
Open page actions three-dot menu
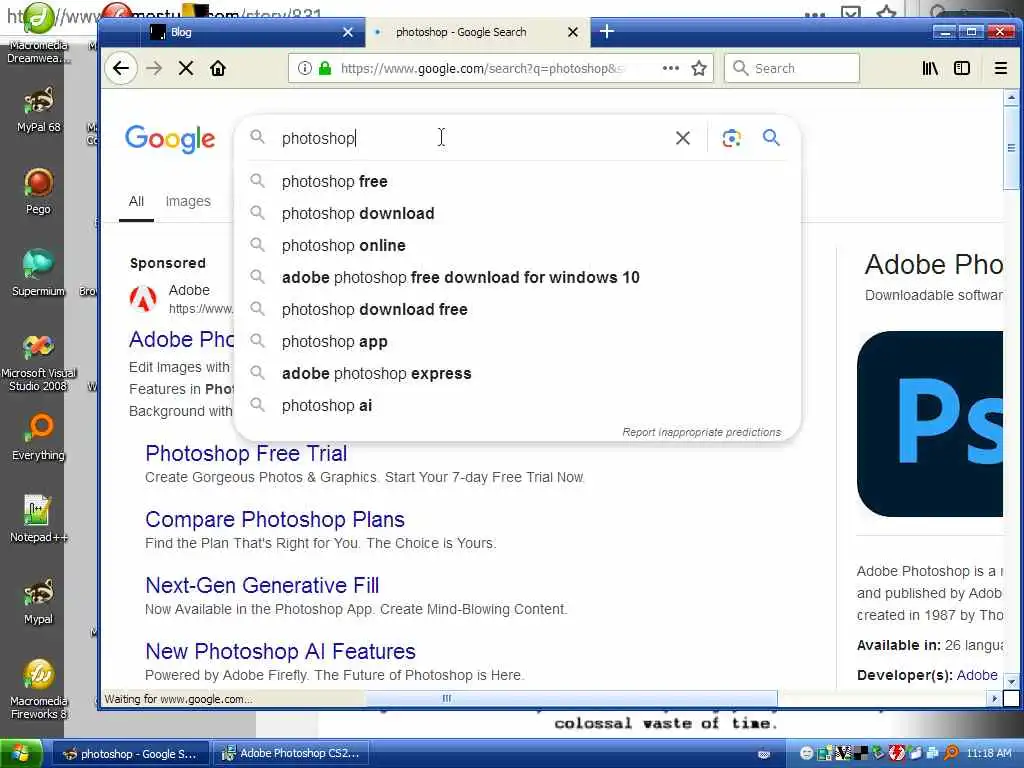pos(671,68)
